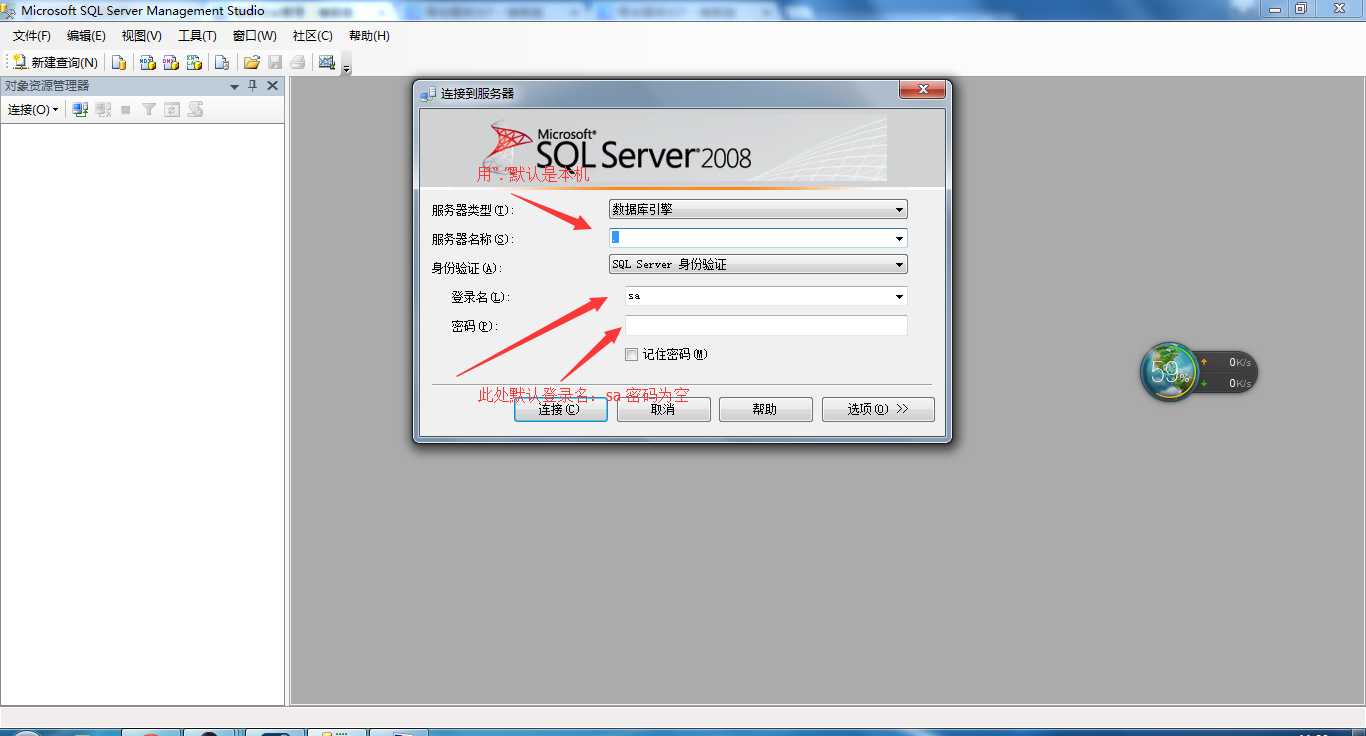The width and height of the screenshot is (1366, 736).
Task: Click the grayed-out save disk icon
Action: point(275,62)
